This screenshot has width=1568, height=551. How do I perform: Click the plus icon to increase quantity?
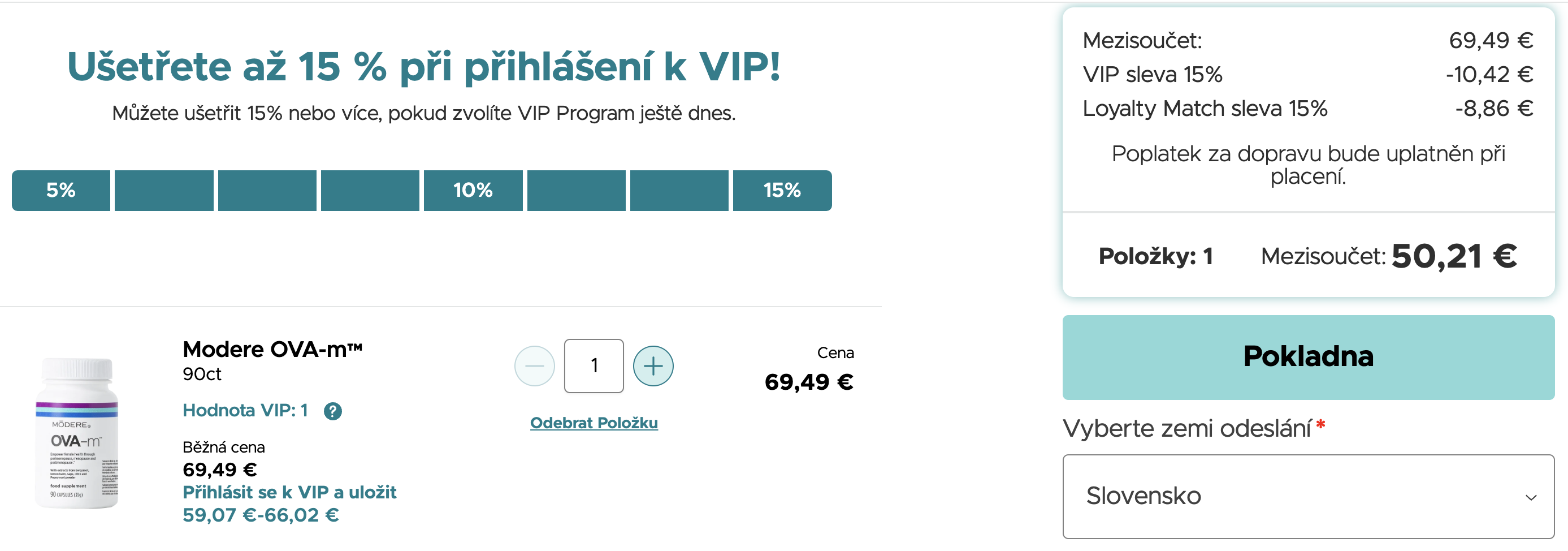[x=652, y=365]
